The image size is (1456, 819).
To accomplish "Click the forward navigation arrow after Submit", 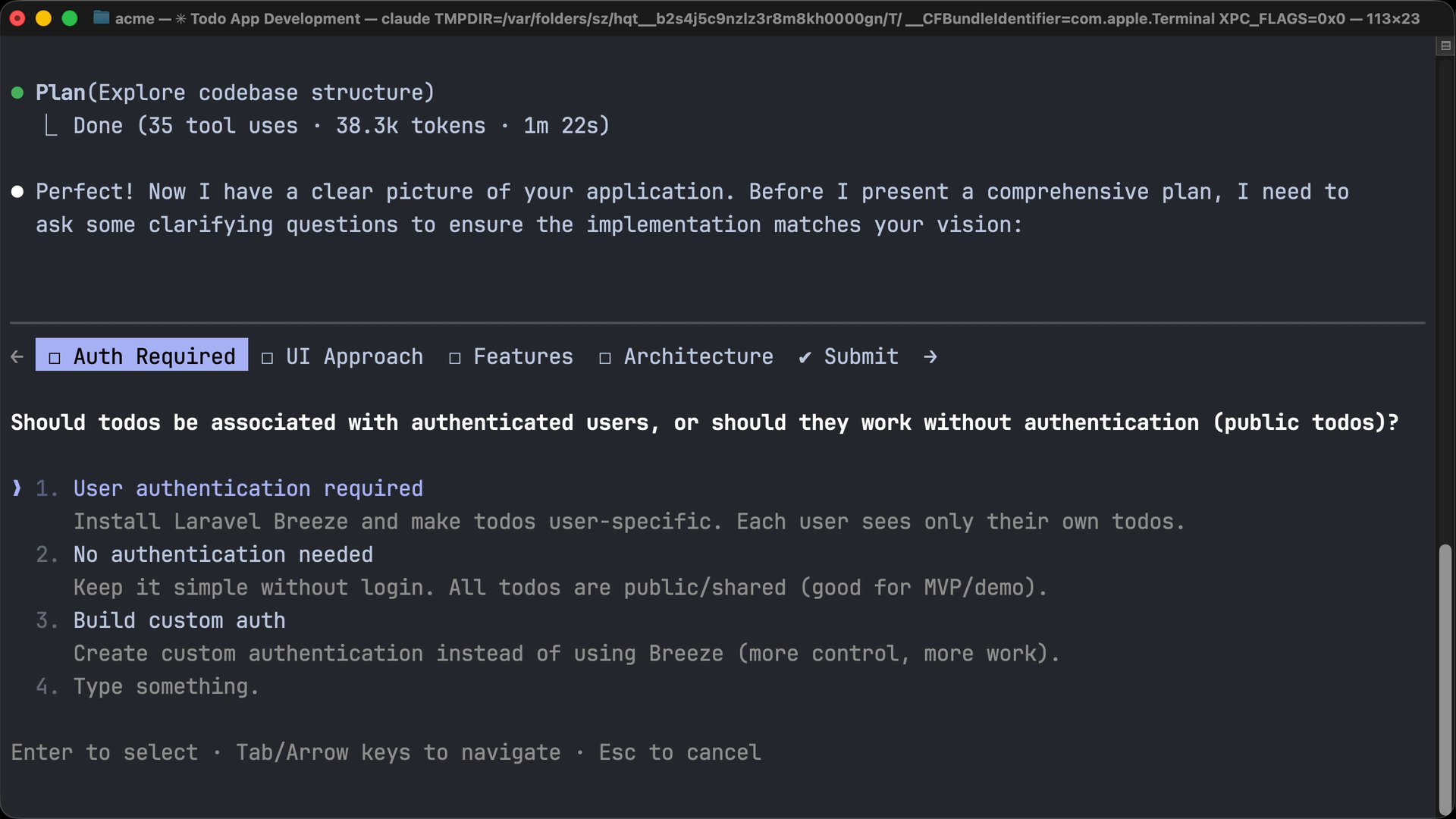I will [x=930, y=356].
